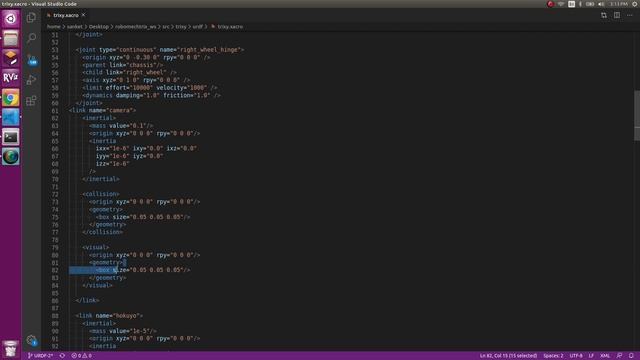Open the Trash from the dock
The image size is (640, 360).
coord(11,349)
